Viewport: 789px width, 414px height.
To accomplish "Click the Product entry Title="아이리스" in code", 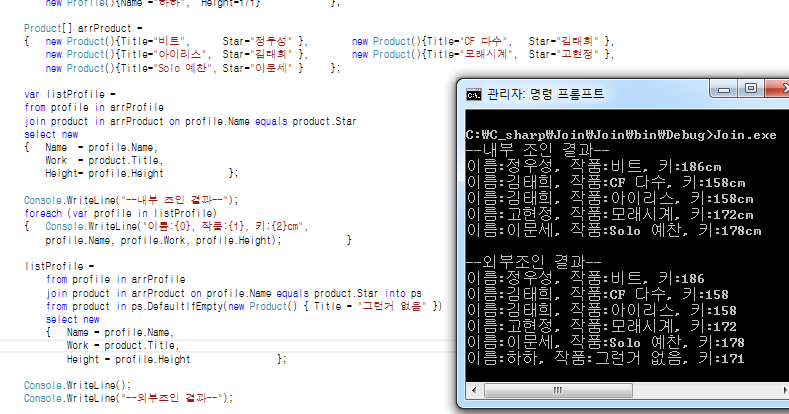I will 177,54.
